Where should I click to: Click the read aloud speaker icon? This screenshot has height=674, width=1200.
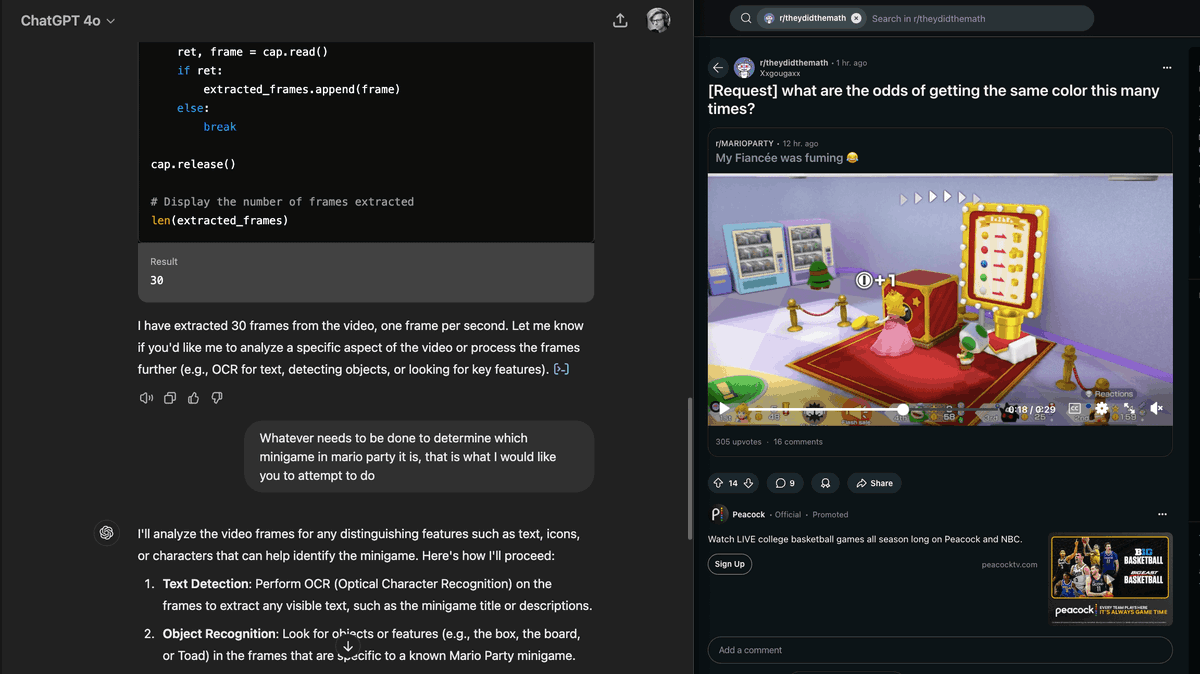[x=147, y=398]
